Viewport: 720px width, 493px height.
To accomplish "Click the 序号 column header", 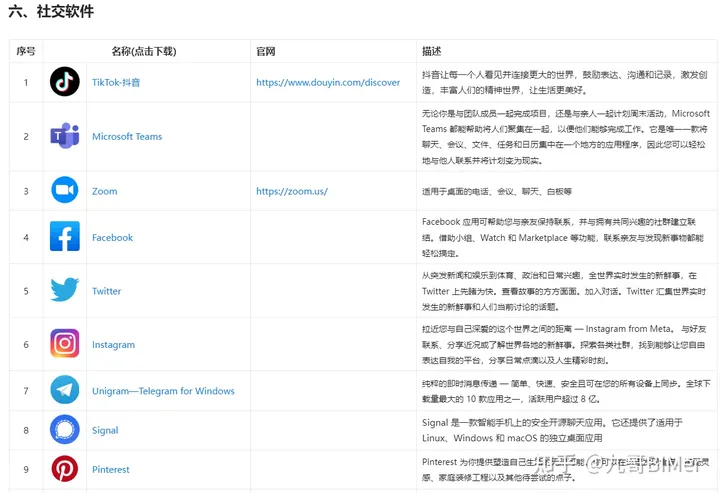I will (x=26, y=51).
